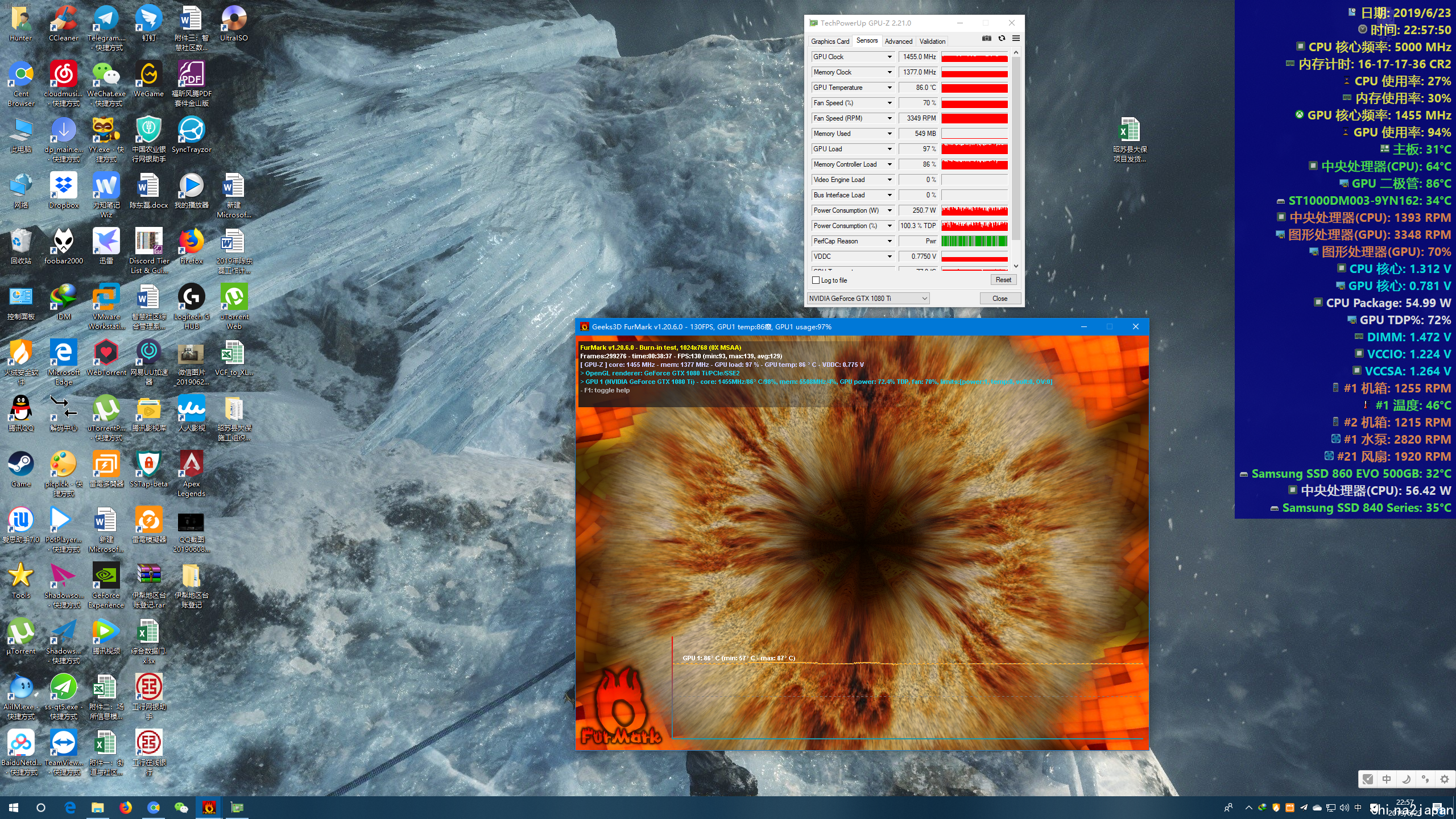Image resolution: width=1456 pixels, height=819 pixels.
Task: Open the TeamViewer shortcut icon
Action: [x=64, y=752]
